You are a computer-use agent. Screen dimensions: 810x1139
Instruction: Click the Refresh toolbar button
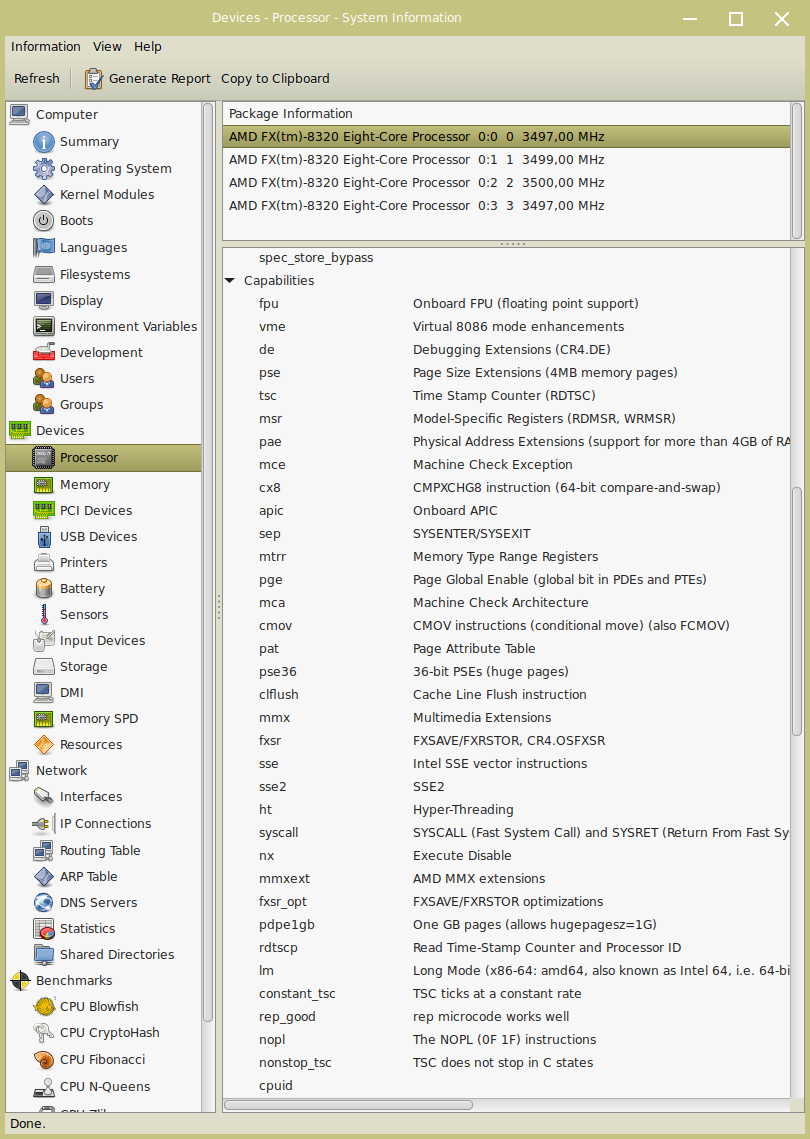37,78
